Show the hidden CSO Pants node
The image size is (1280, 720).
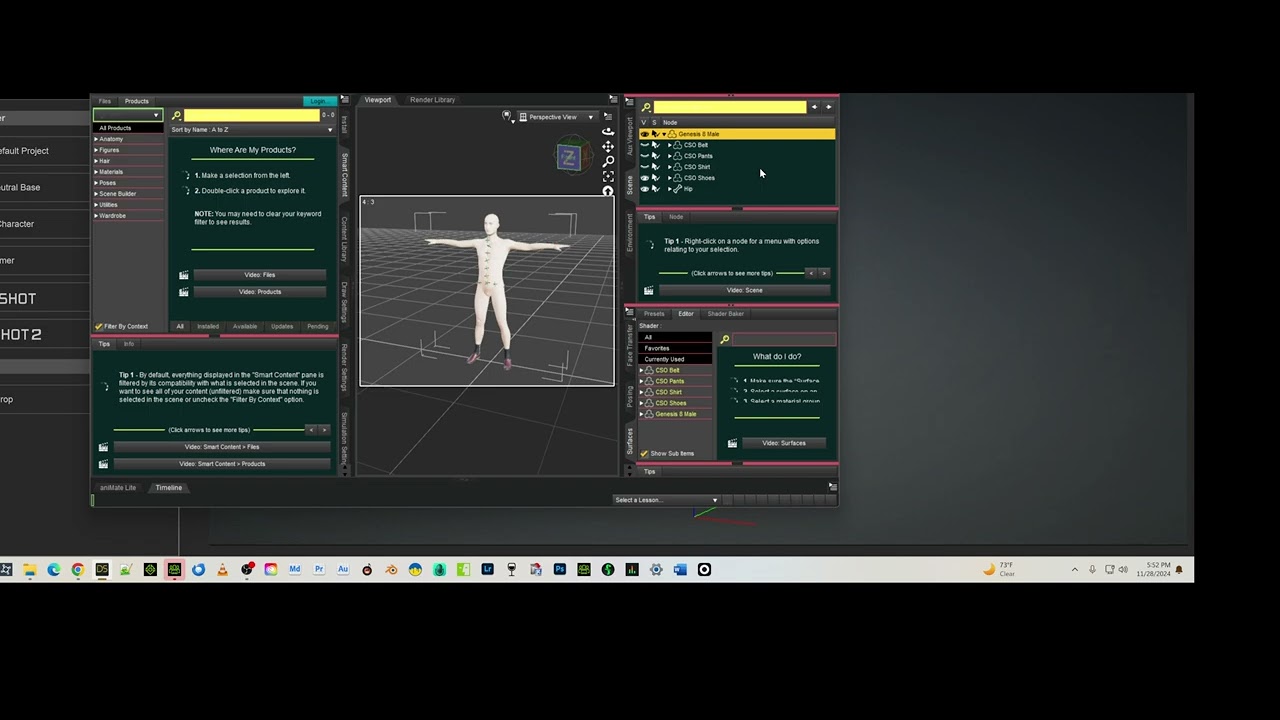(644, 156)
